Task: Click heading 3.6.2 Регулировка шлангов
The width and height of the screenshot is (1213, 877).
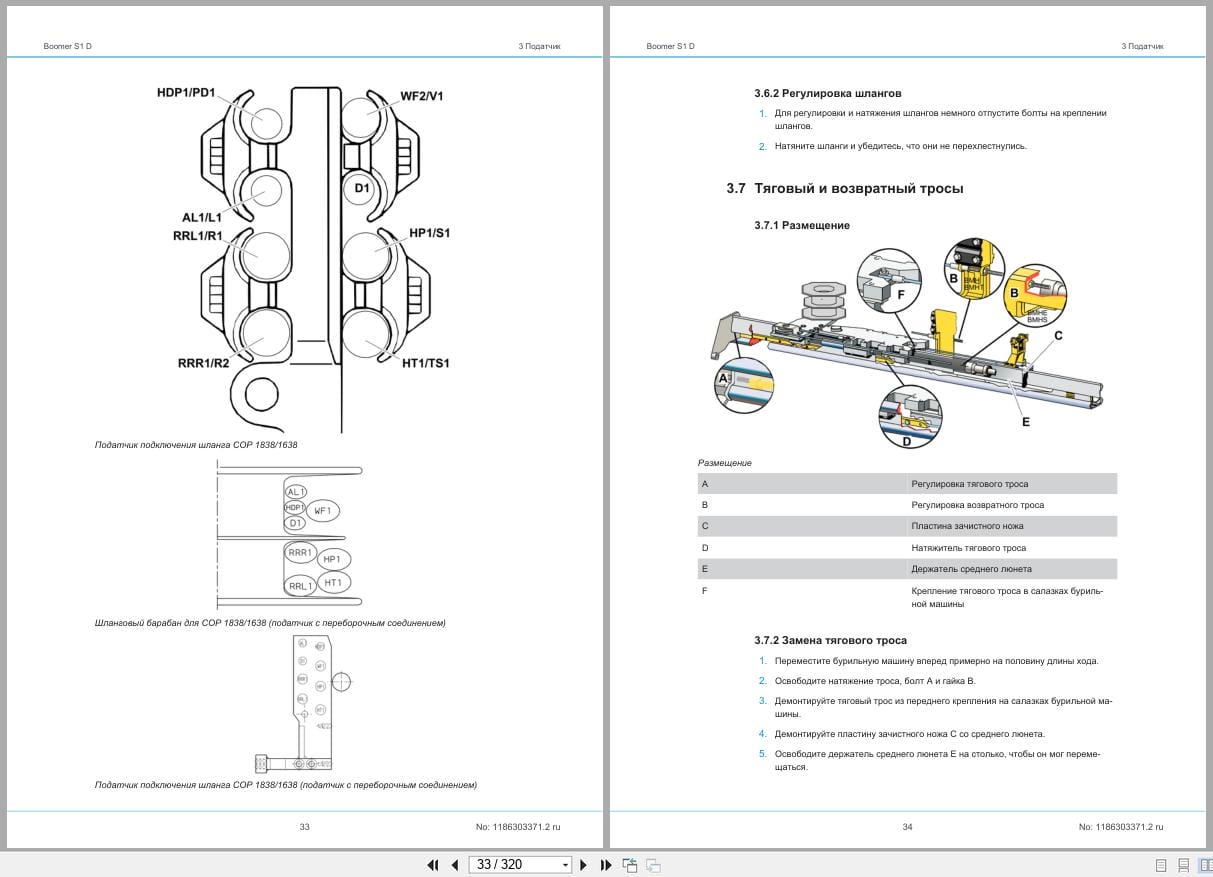Action: (x=828, y=92)
